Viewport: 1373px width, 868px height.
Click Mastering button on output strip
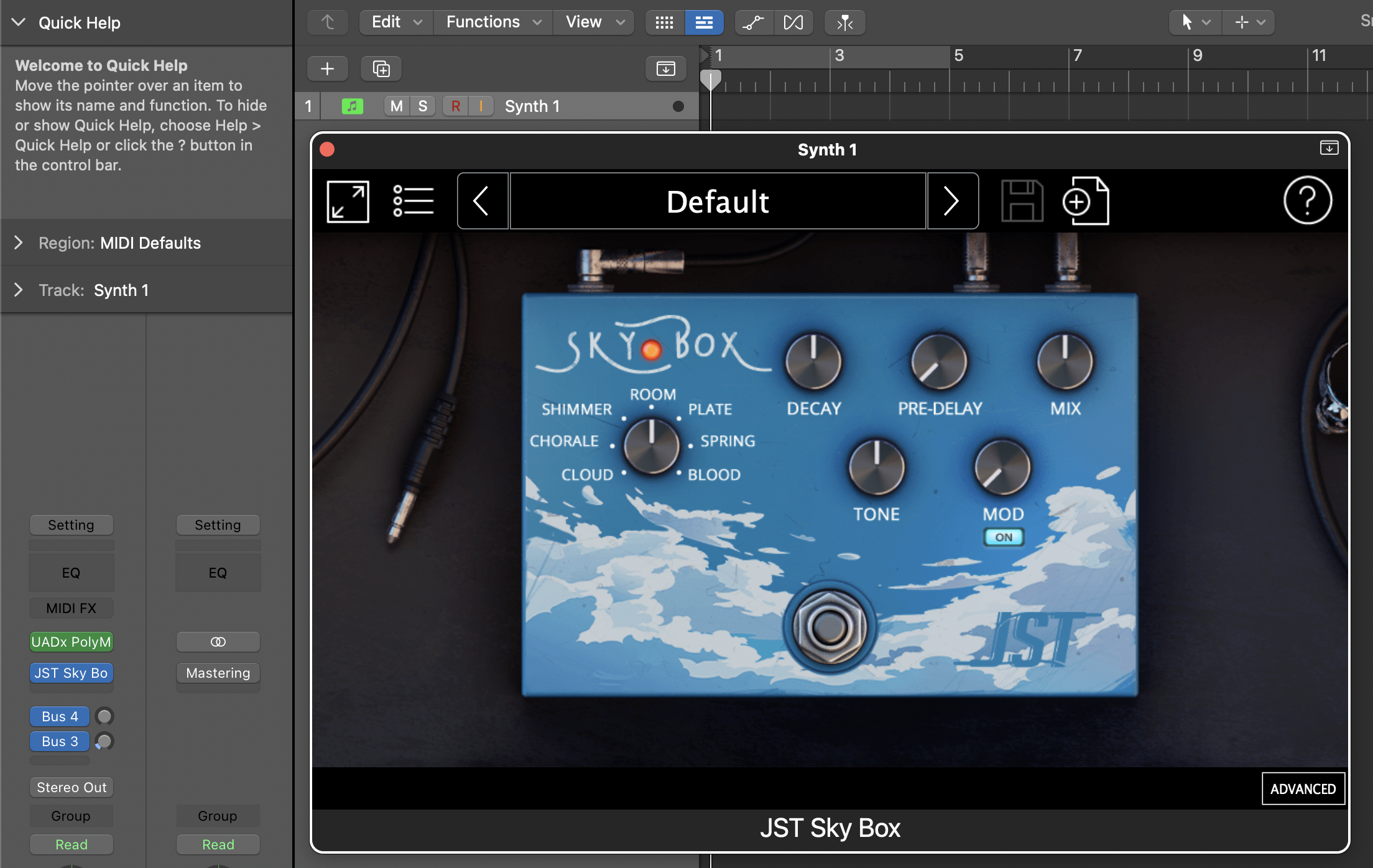(x=218, y=673)
